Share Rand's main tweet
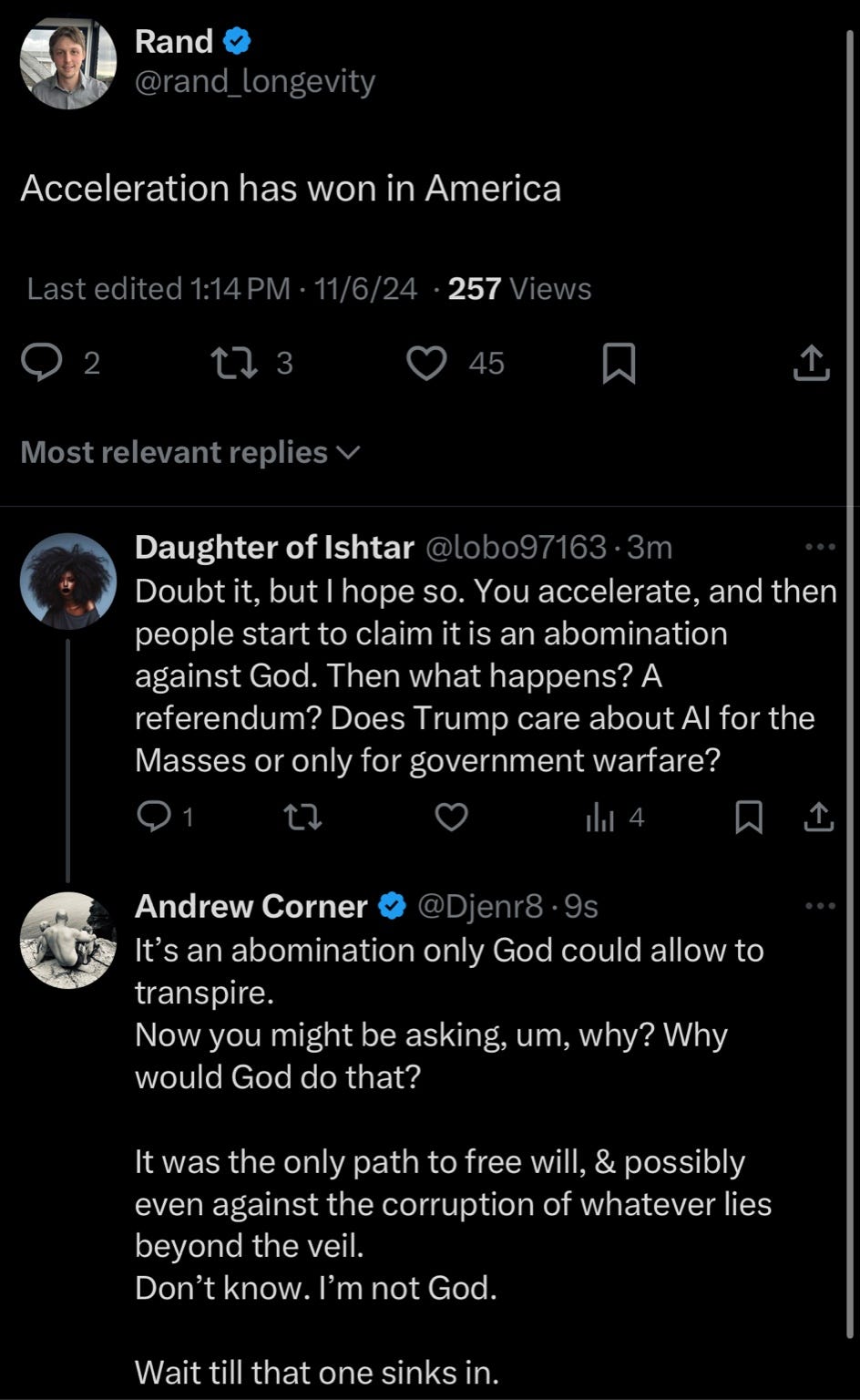Image resolution: width=860 pixels, height=1400 pixels. (x=811, y=364)
